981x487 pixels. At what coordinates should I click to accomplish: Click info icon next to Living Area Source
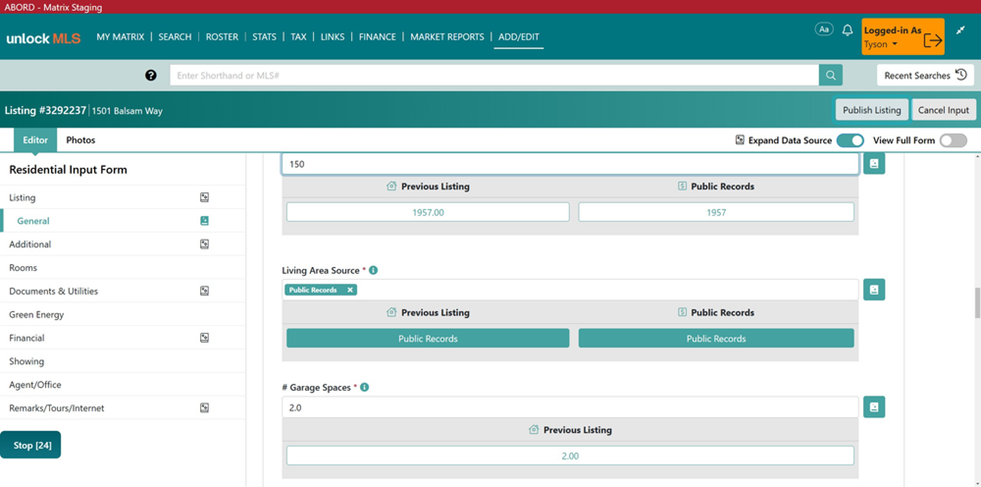[374, 270]
